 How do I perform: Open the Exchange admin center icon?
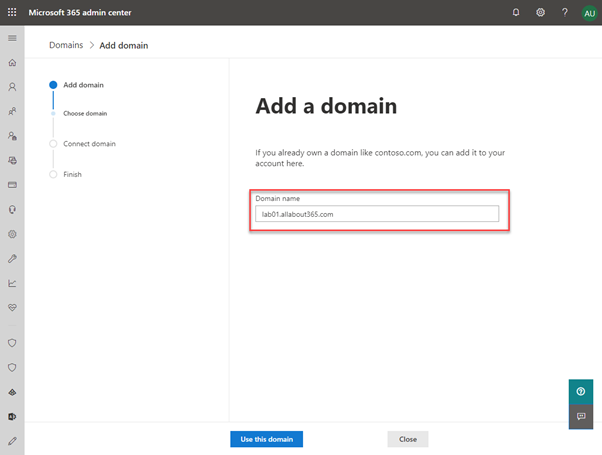(x=12, y=415)
